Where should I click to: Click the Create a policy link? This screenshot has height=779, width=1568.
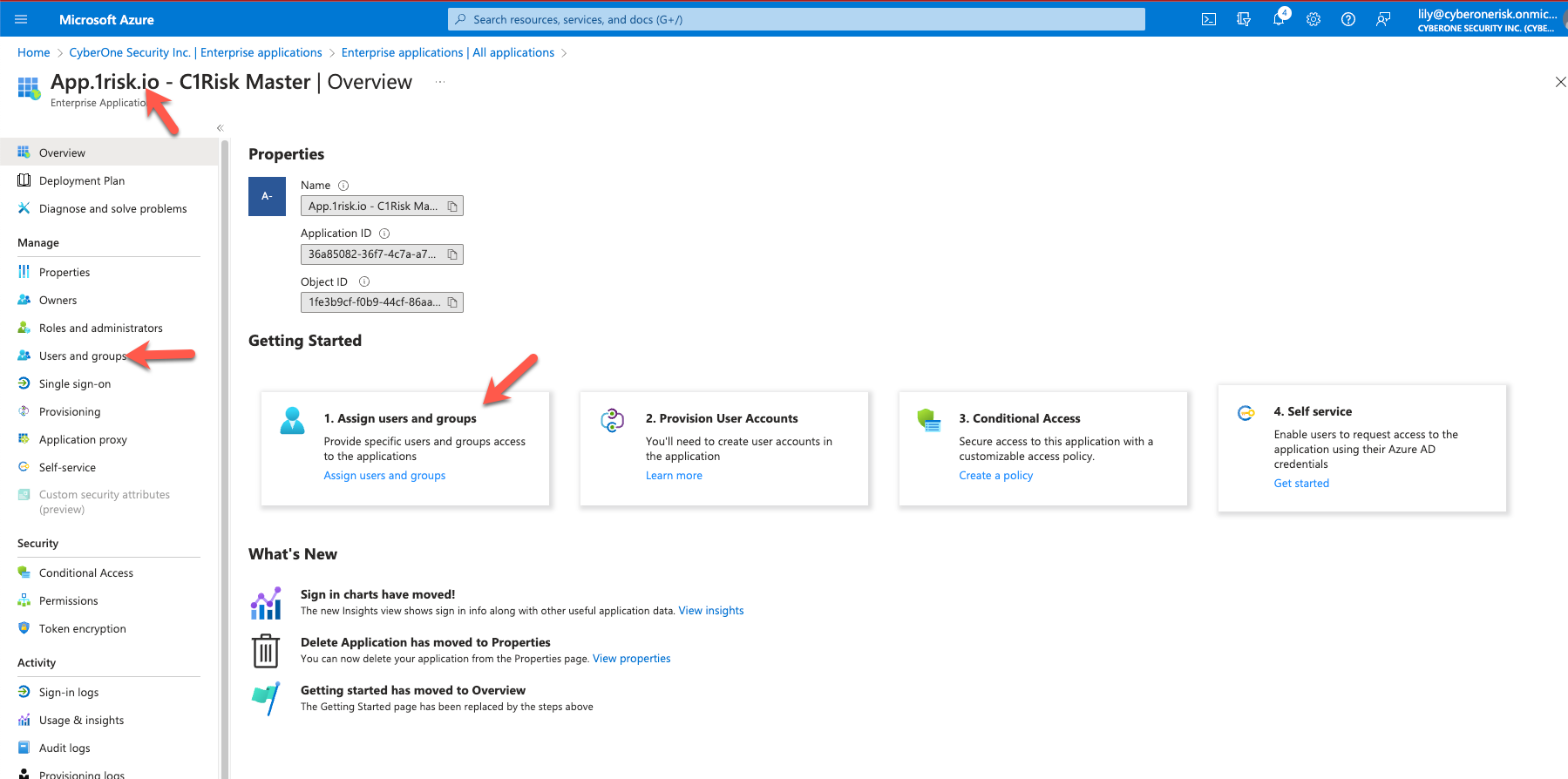pos(995,476)
